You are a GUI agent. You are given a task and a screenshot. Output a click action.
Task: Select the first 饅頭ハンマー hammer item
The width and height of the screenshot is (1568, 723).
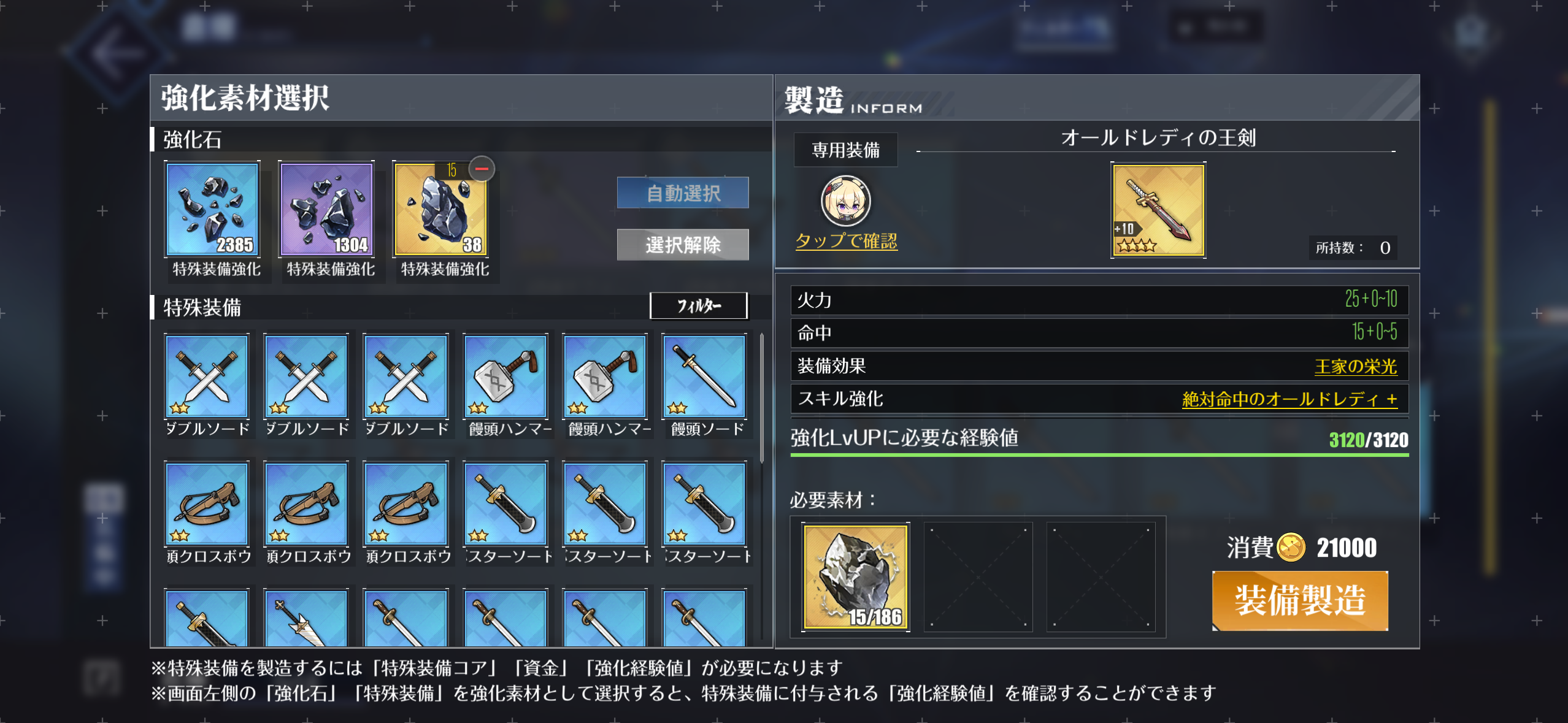pos(505,376)
